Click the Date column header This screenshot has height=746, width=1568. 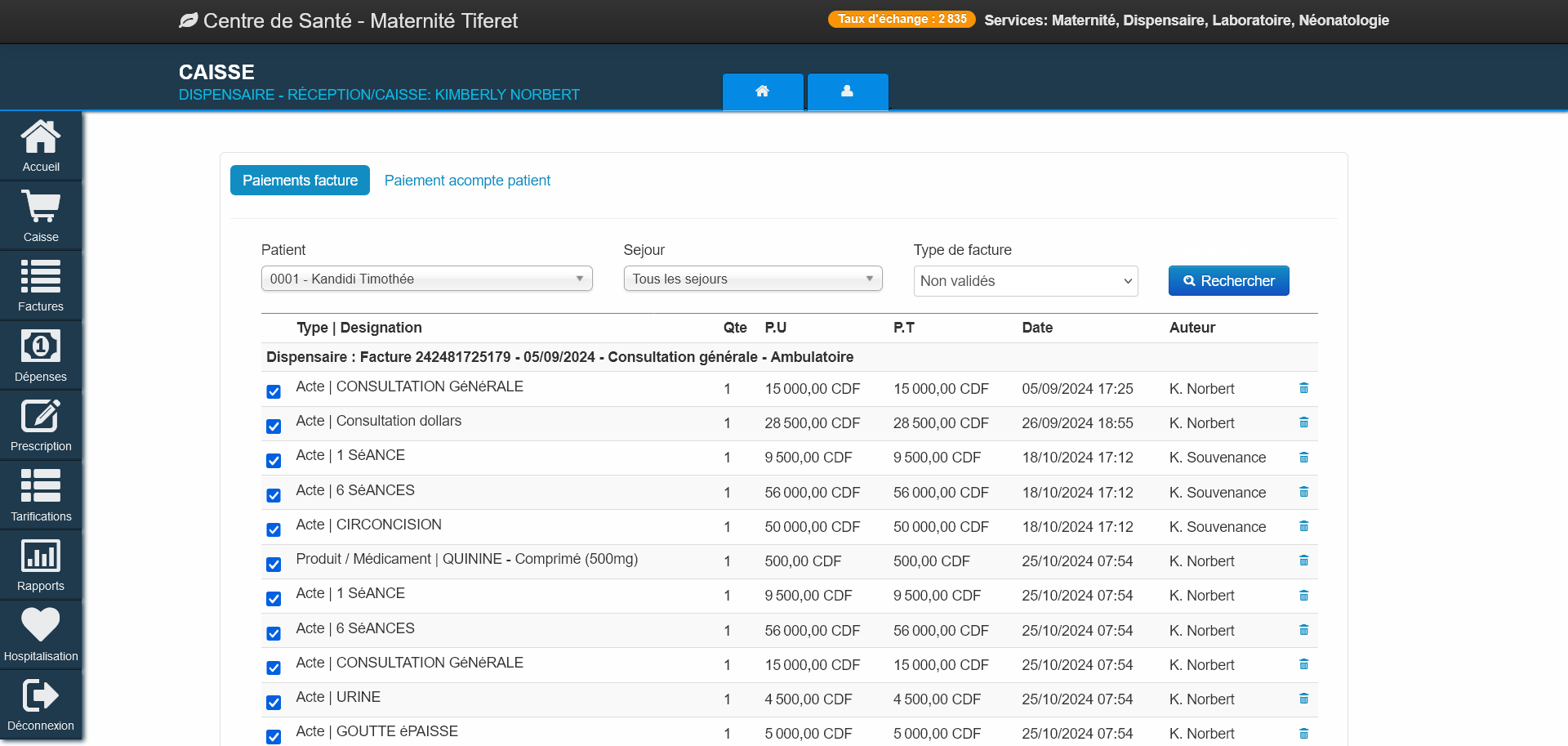(x=1037, y=328)
